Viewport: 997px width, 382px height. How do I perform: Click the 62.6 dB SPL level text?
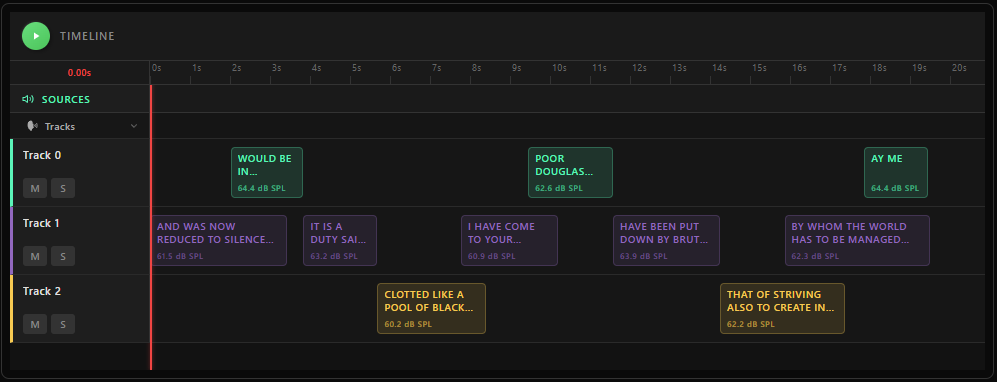tap(559, 188)
